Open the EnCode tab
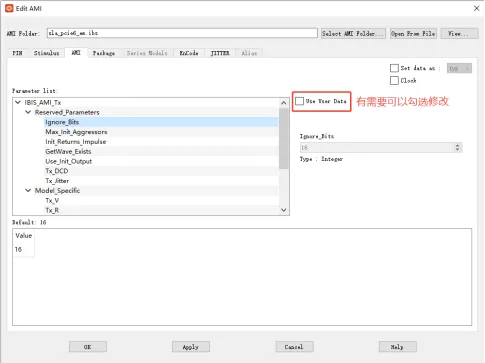Screen dimensions: 485x363 (x=189, y=53)
